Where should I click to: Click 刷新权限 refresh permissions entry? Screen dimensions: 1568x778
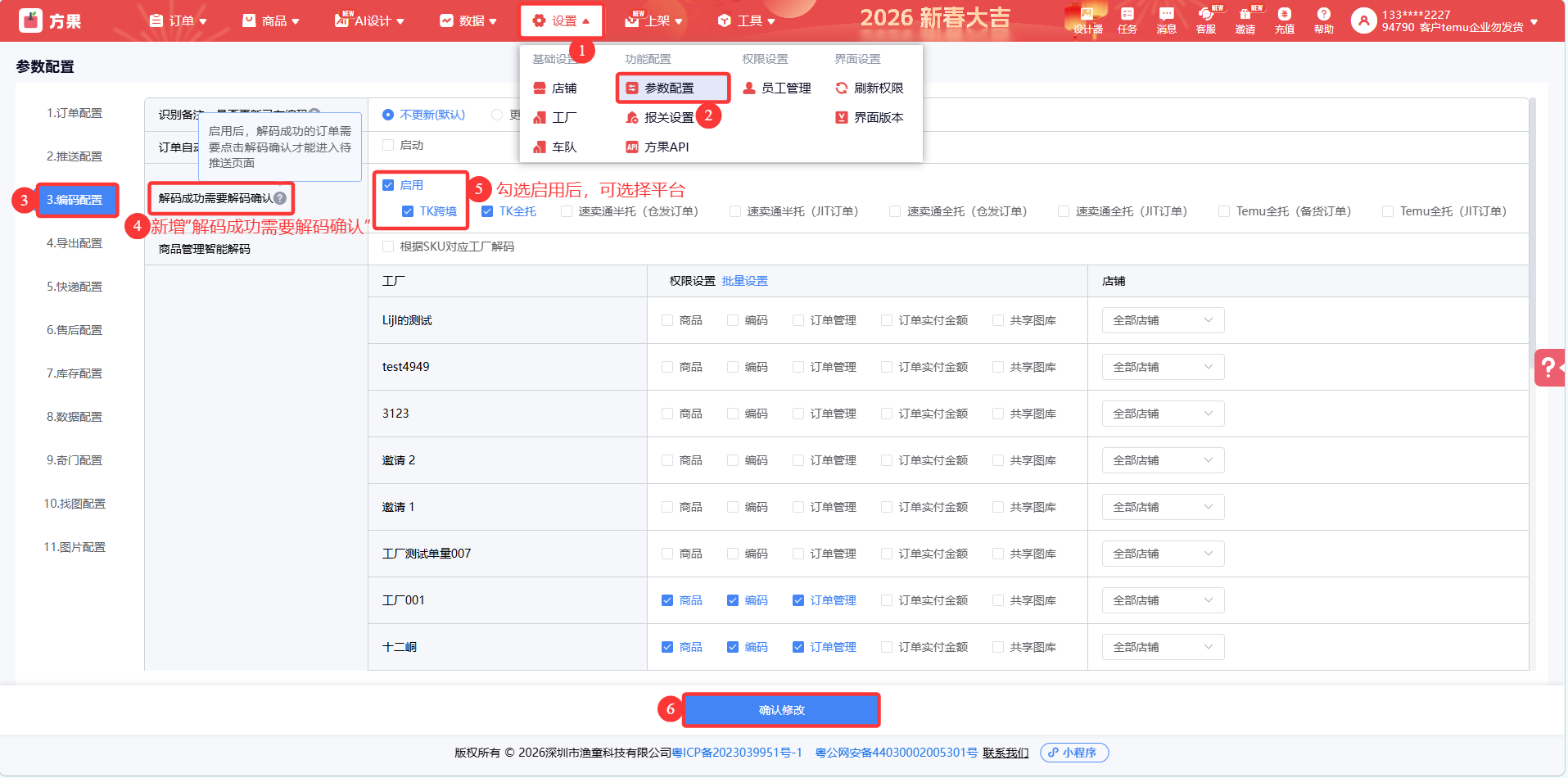(x=869, y=88)
